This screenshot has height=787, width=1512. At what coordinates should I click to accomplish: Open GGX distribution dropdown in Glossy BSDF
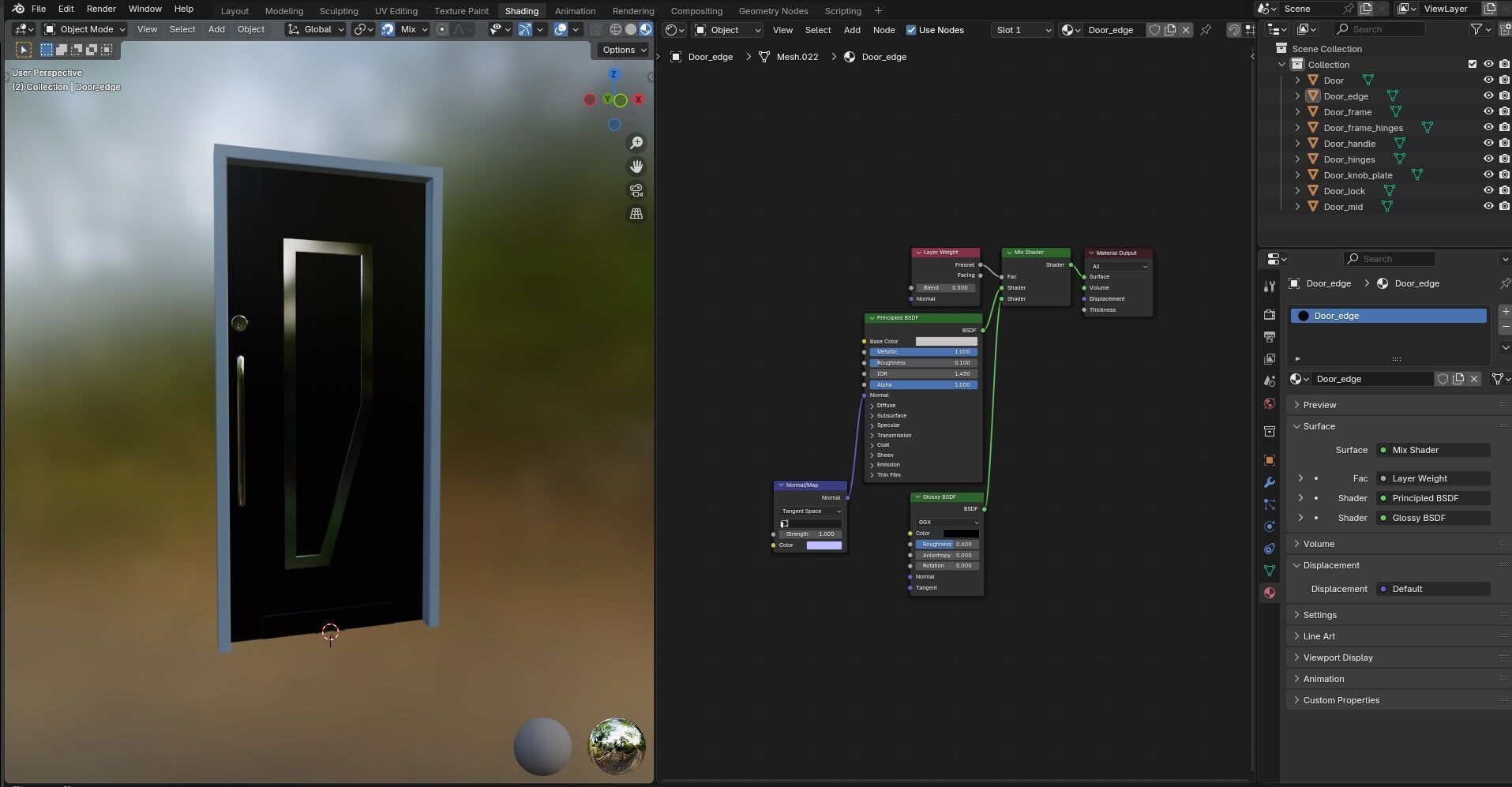coord(947,522)
